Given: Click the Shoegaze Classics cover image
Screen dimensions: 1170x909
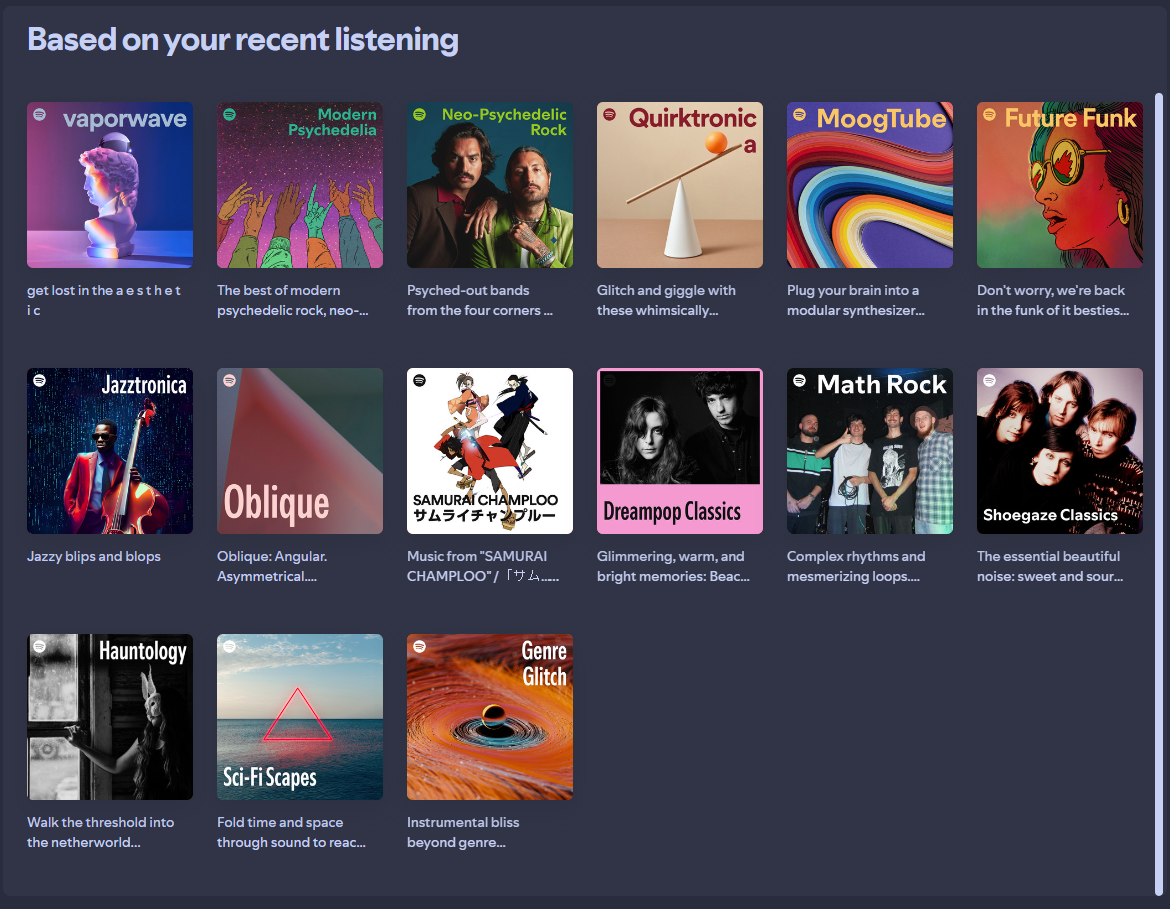Looking at the screenshot, I should tap(1060, 451).
